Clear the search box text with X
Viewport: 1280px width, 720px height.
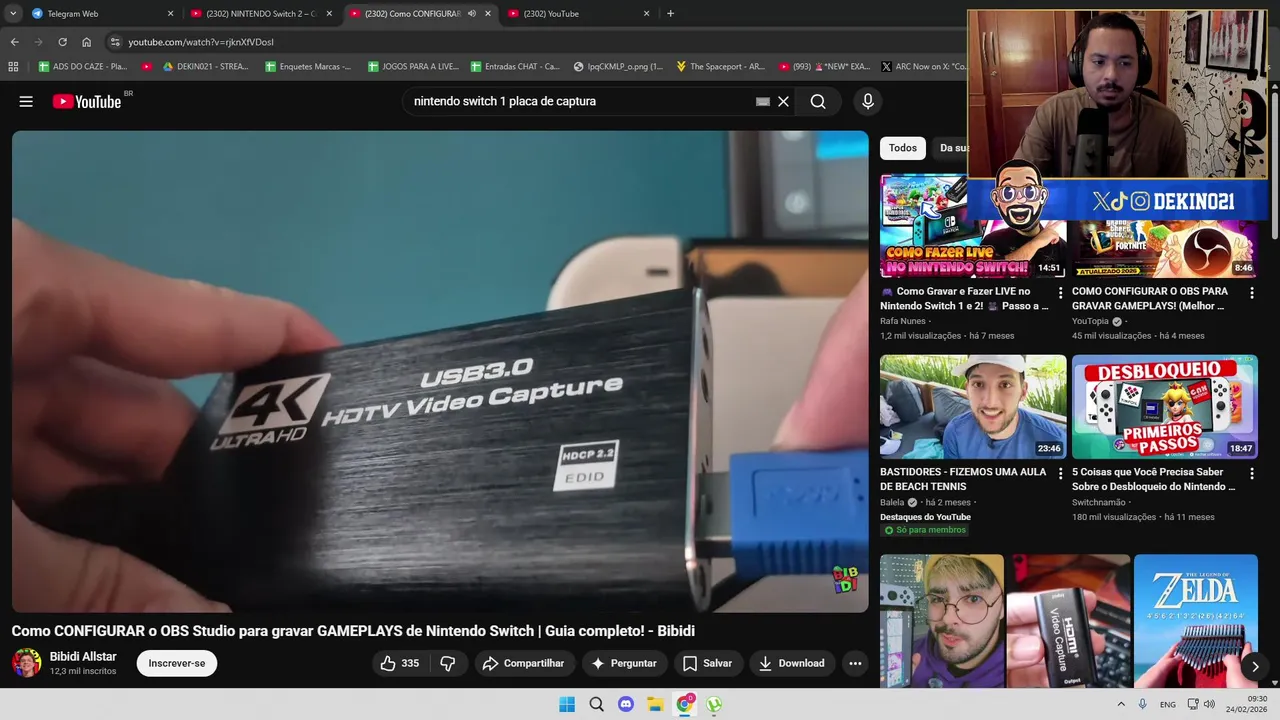point(783,101)
